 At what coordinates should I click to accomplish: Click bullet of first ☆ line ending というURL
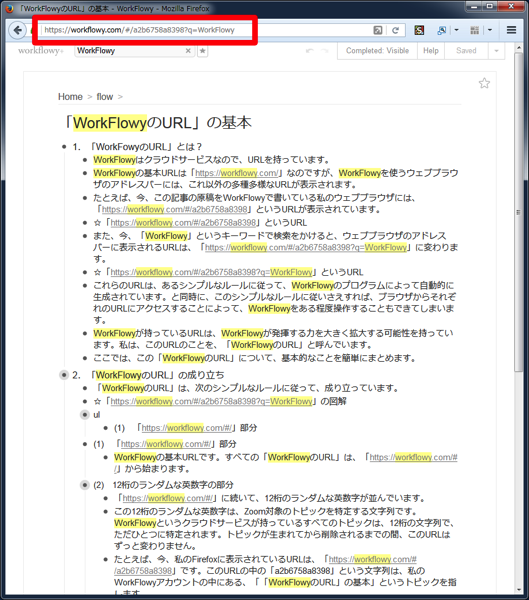click(85, 223)
